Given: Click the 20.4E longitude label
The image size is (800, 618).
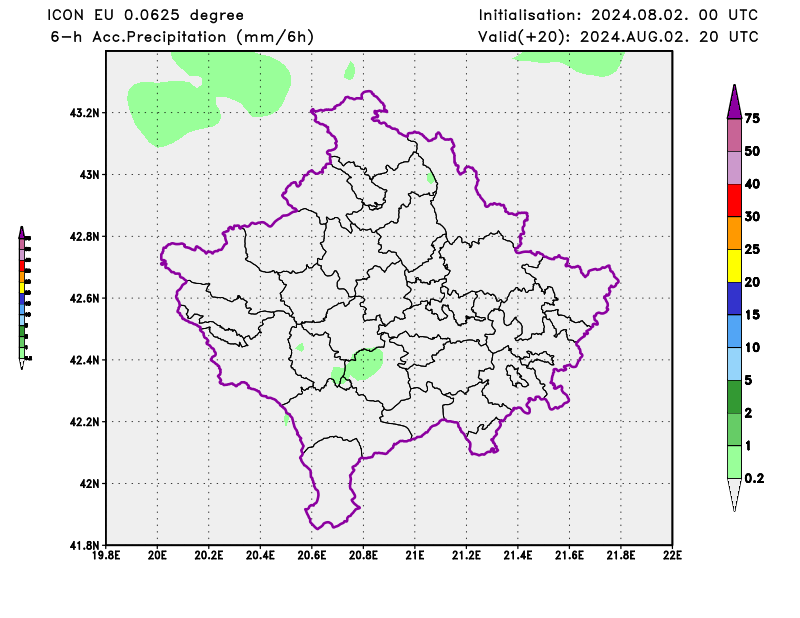Looking at the screenshot, I should [x=260, y=555].
